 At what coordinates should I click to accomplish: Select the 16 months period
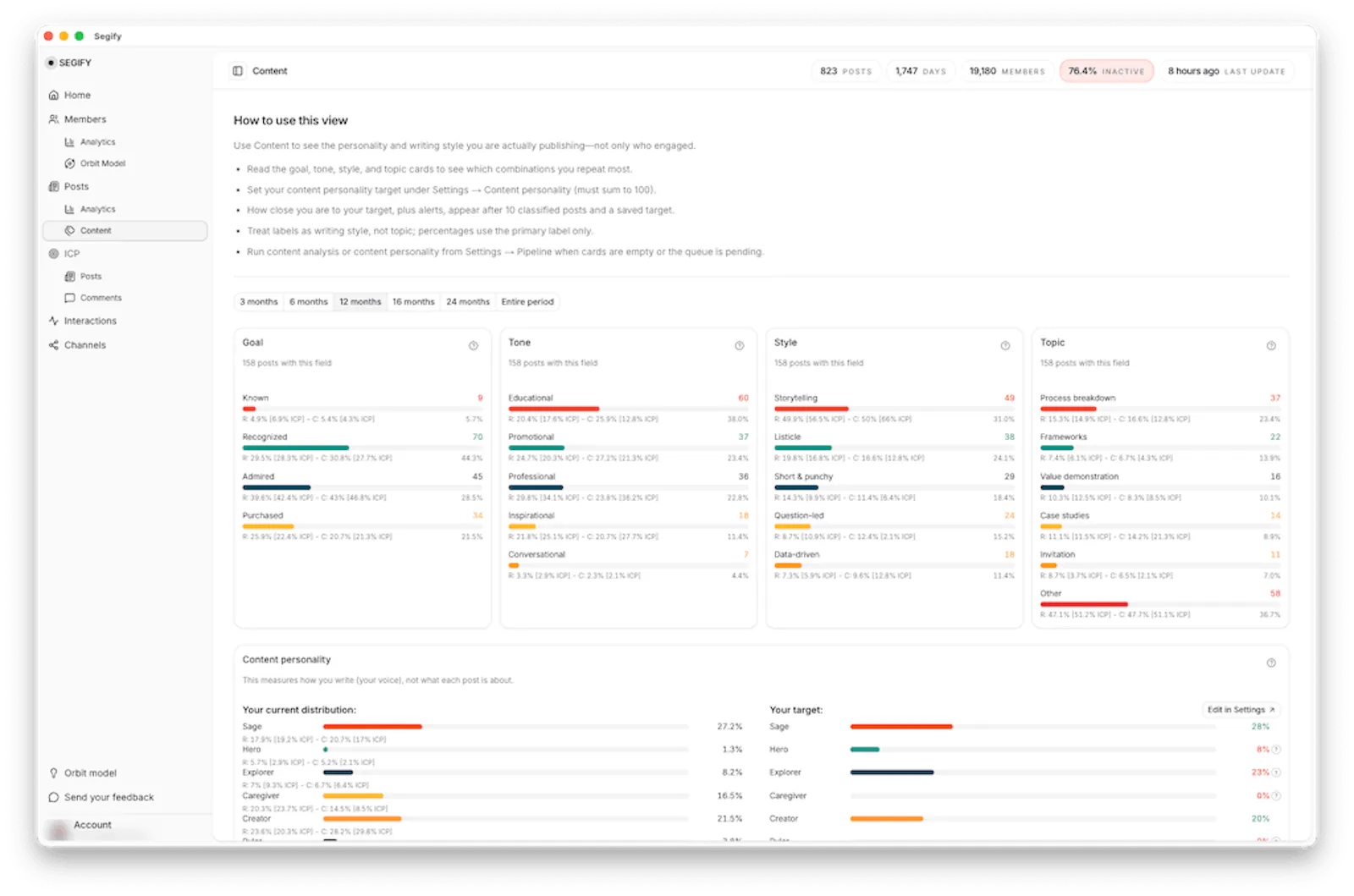click(x=413, y=302)
